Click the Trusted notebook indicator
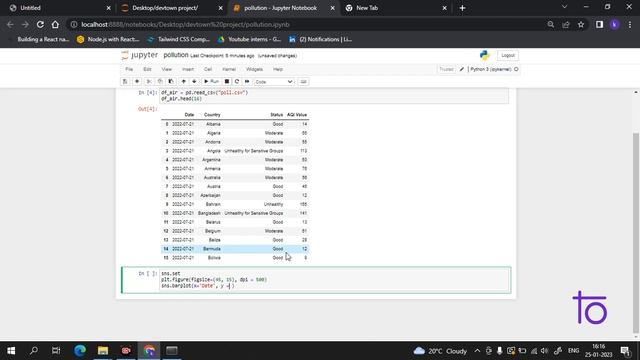The height and width of the screenshot is (360, 640). (446, 69)
